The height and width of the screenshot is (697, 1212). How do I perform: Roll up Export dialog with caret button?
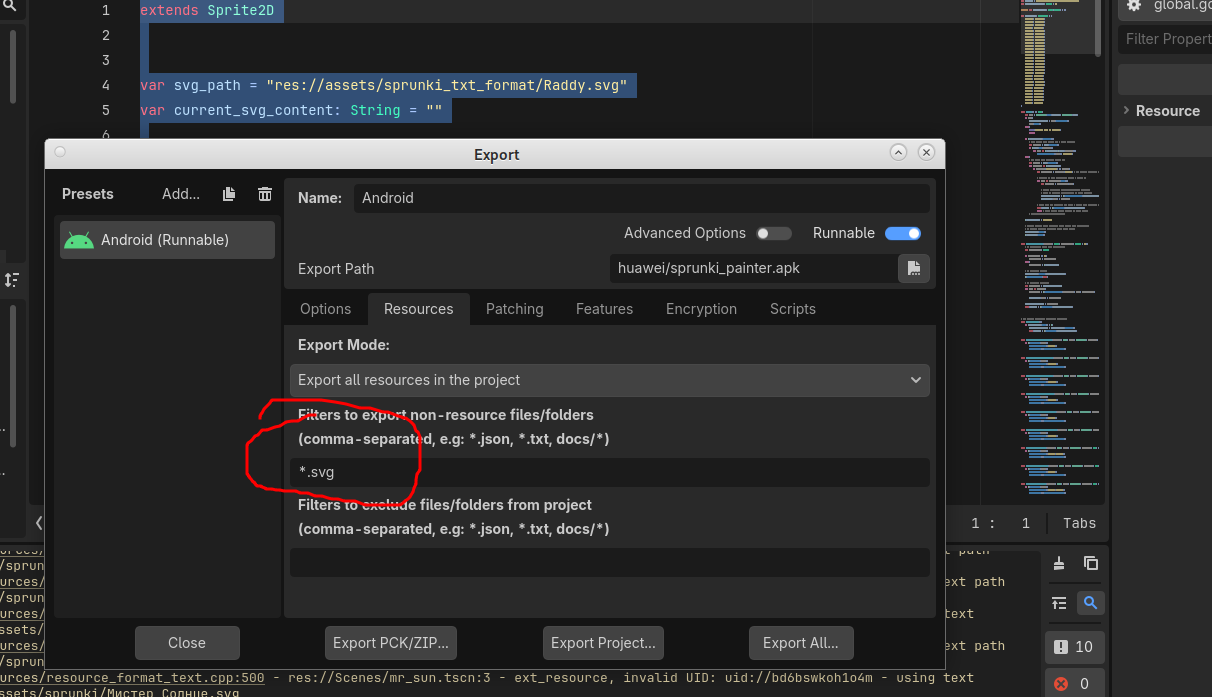pyautogui.click(x=898, y=152)
